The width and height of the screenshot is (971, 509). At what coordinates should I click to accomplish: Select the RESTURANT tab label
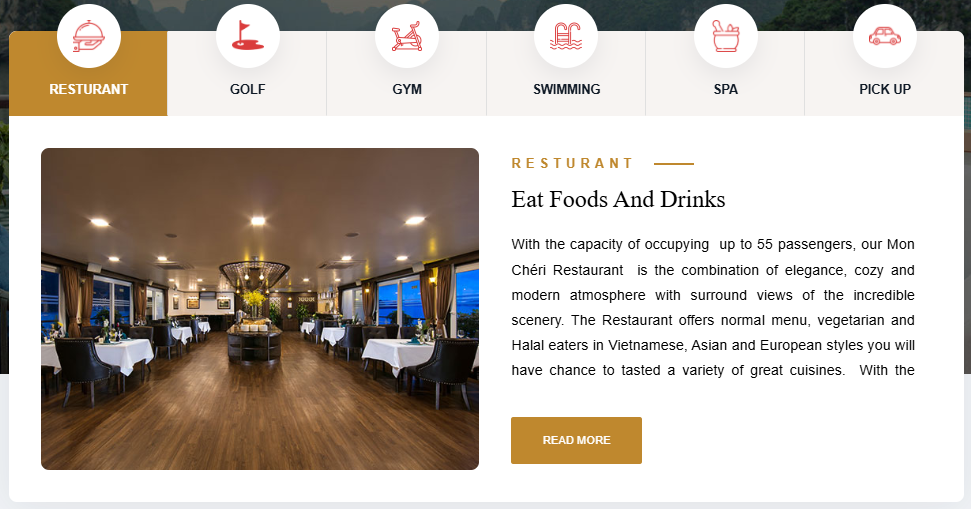(89, 89)
